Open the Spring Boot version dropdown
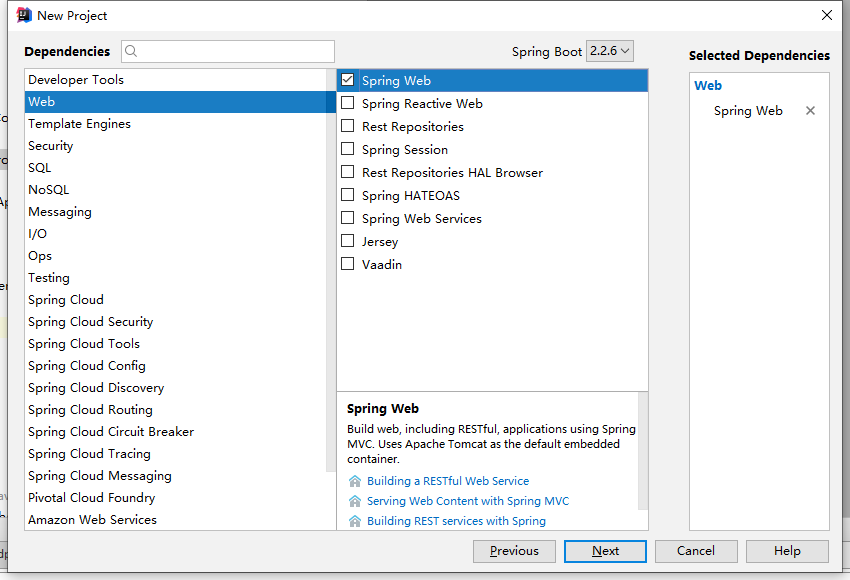850x580 pixels. (610, 51)
